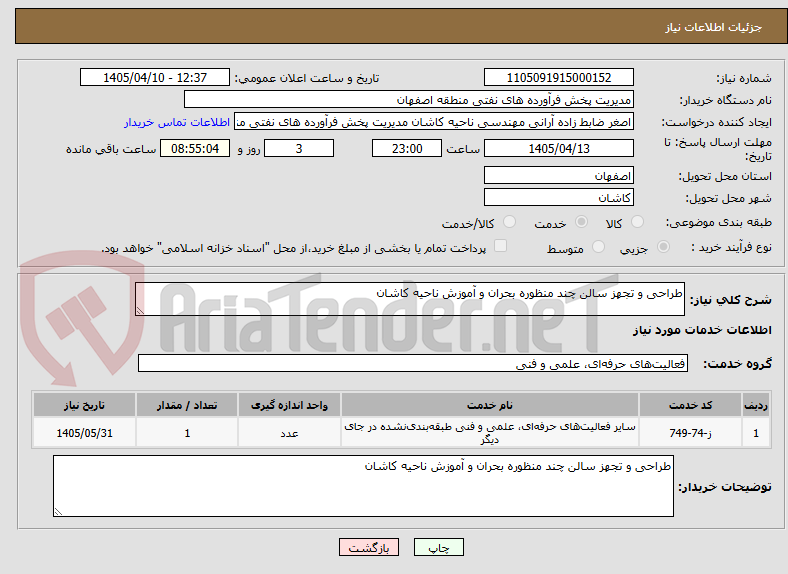Click the گروه خدمت label
The height and width of the screenshot is (574, 788).
point(737,364)
